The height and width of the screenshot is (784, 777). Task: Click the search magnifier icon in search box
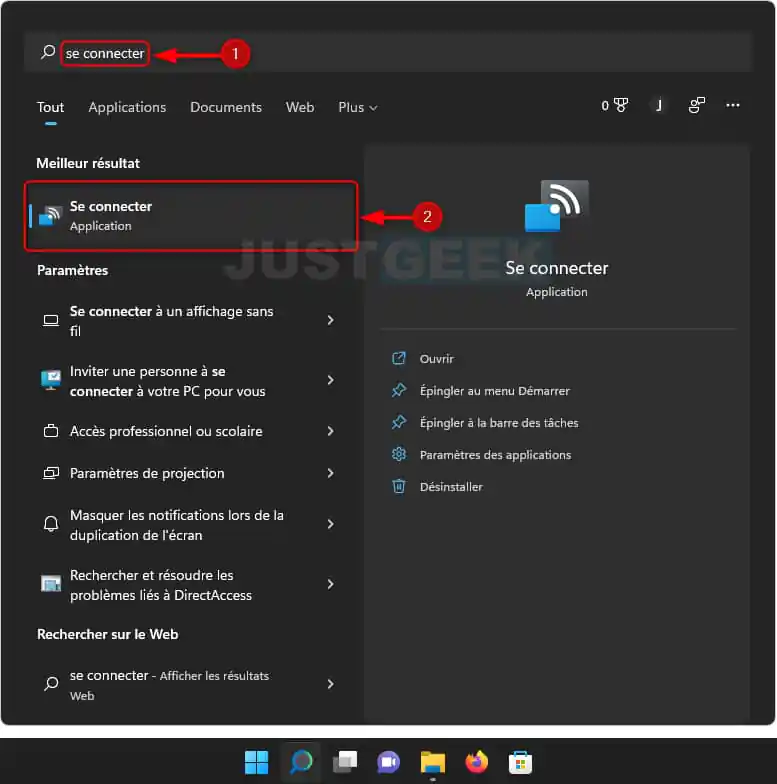tap(48, 52)
